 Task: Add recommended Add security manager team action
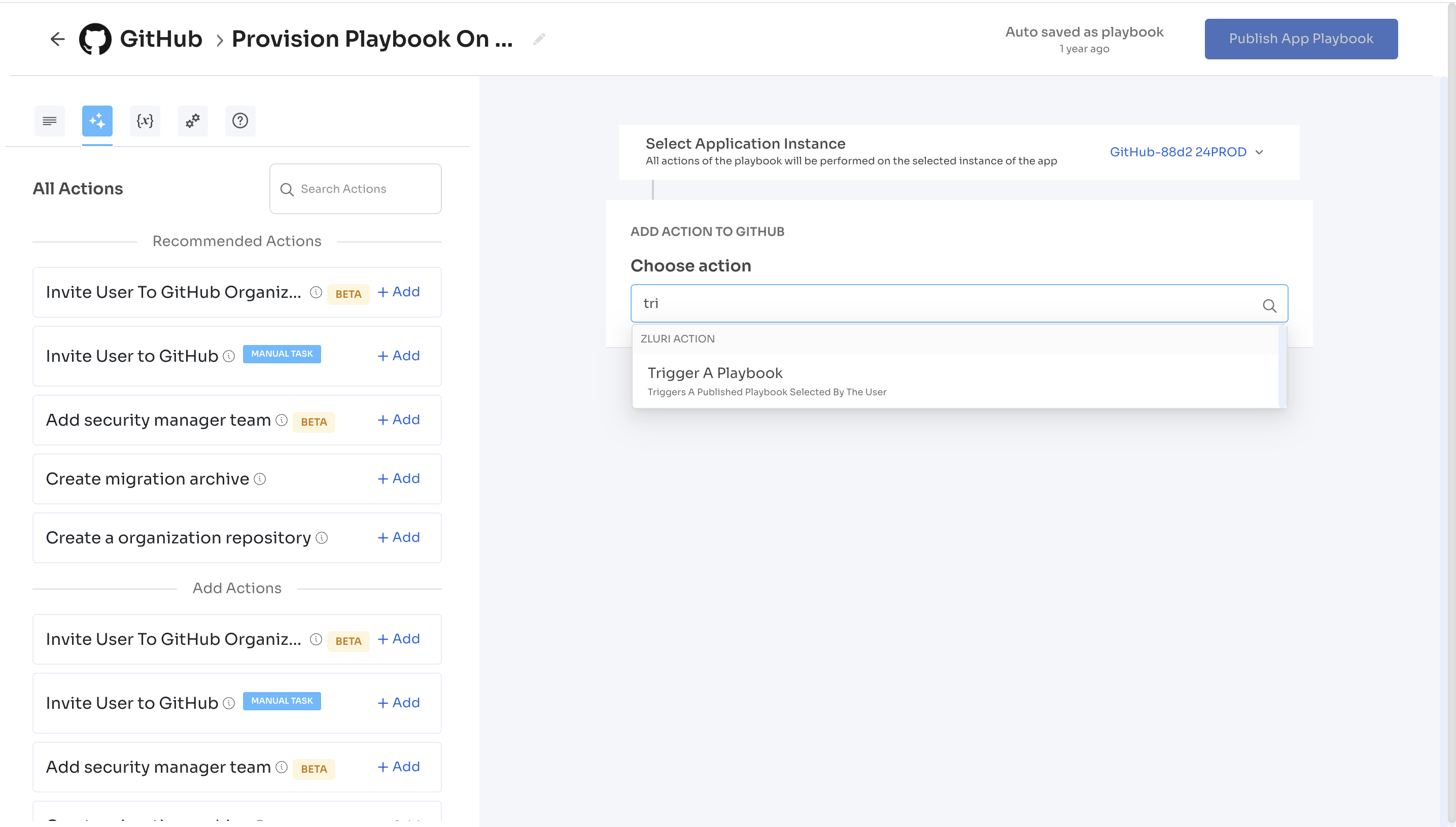(399, 420)
